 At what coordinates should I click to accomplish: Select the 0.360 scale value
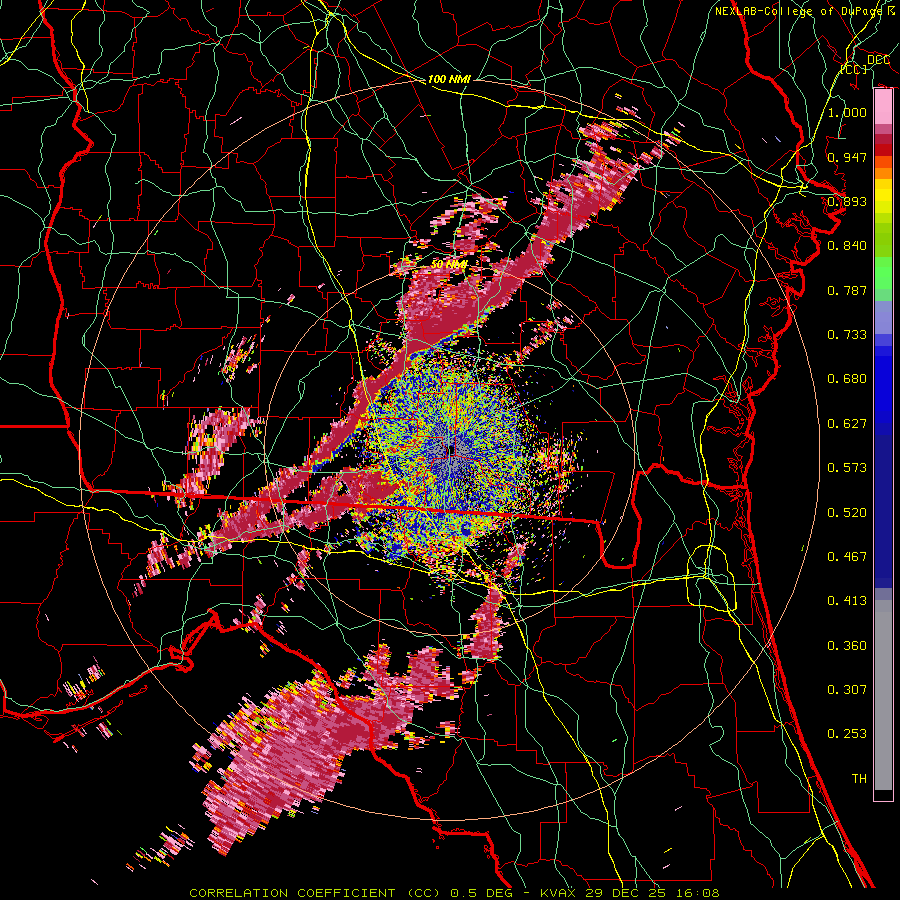tap(847, 645)
